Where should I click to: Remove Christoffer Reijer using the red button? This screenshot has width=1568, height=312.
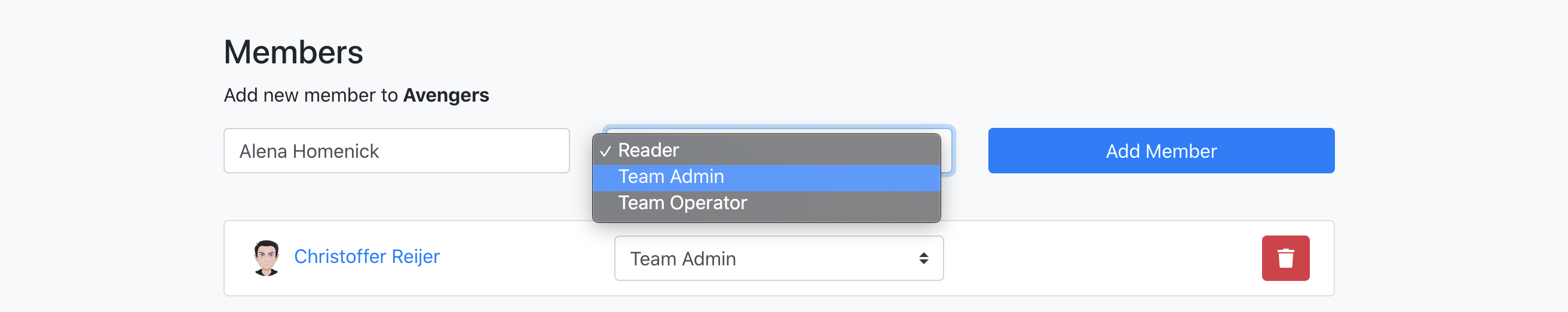1285,258
